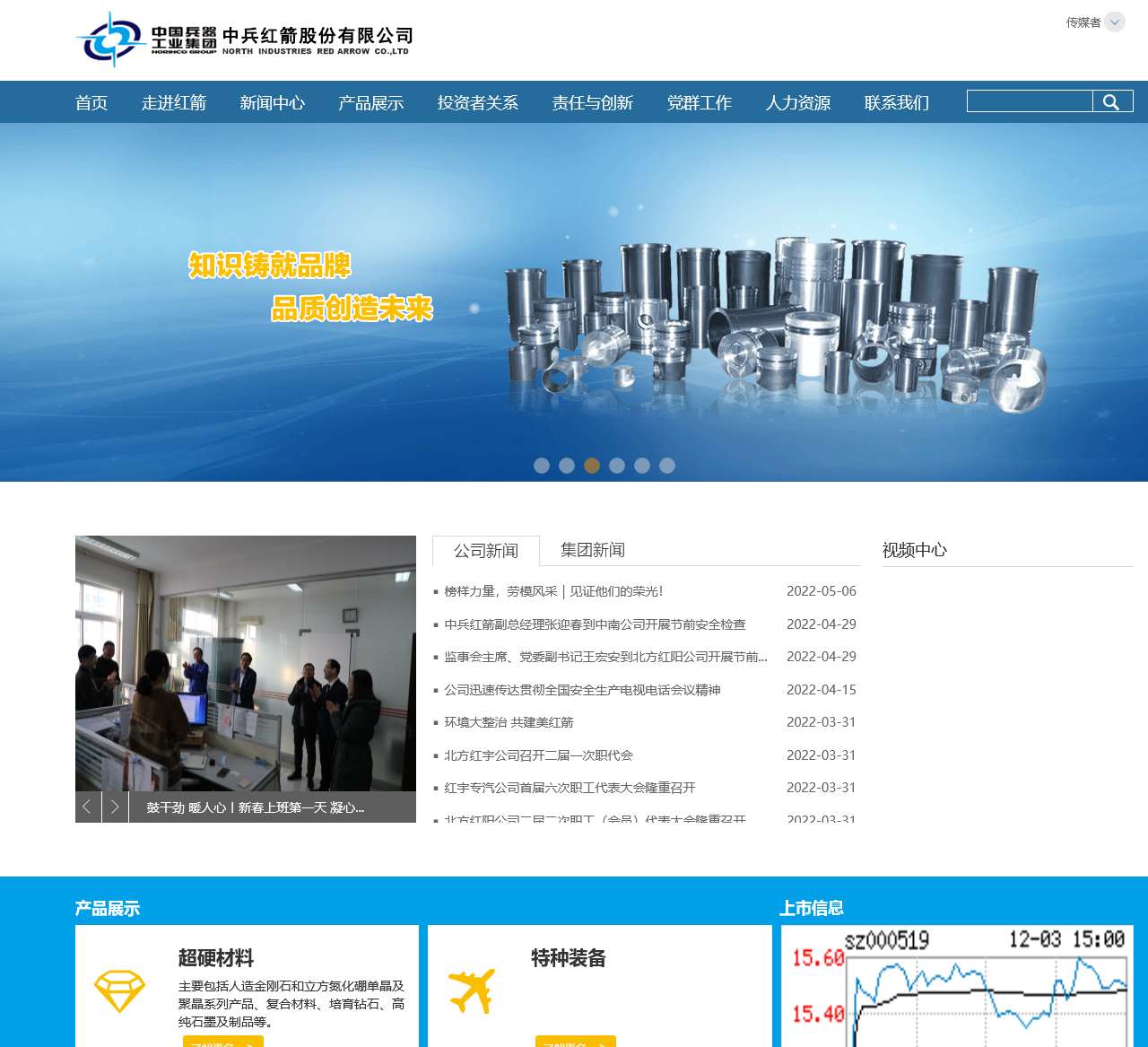This screenshot has height=1047, width=1148.
Task: Open news 环境大整治 共建美红箭
Action: pos(509,722)
